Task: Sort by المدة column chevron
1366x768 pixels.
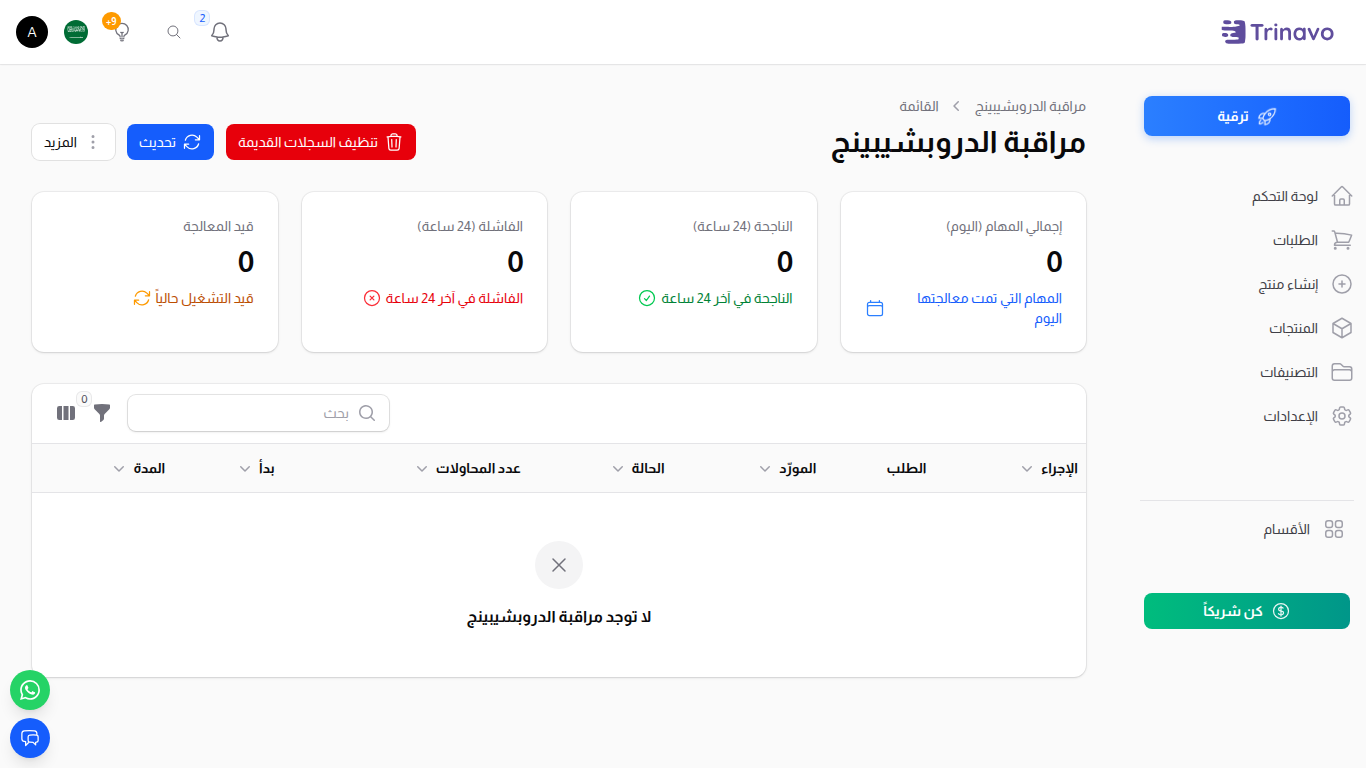Action: [120, 469]
